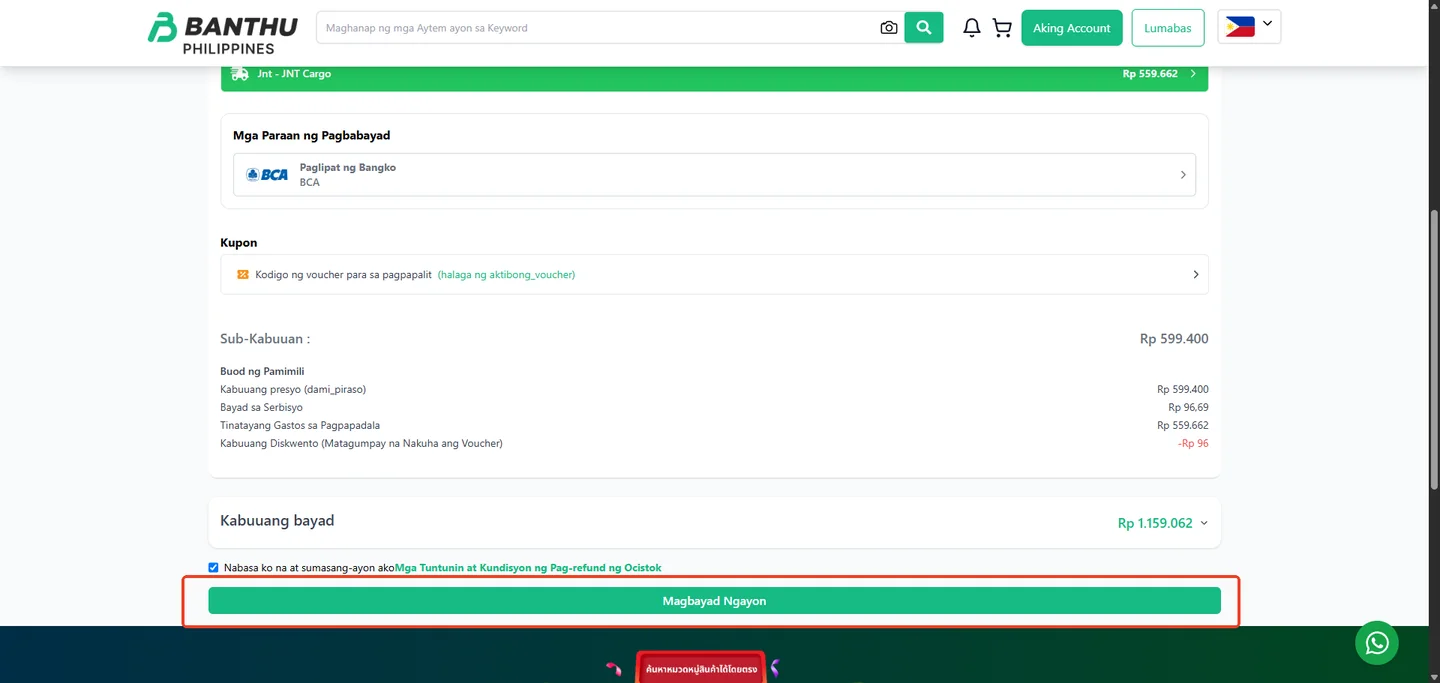Screen dimensions: 1440x683
Task: Click the 'halaga ng aktibong_voucher' text
Action: pos(506,274)
